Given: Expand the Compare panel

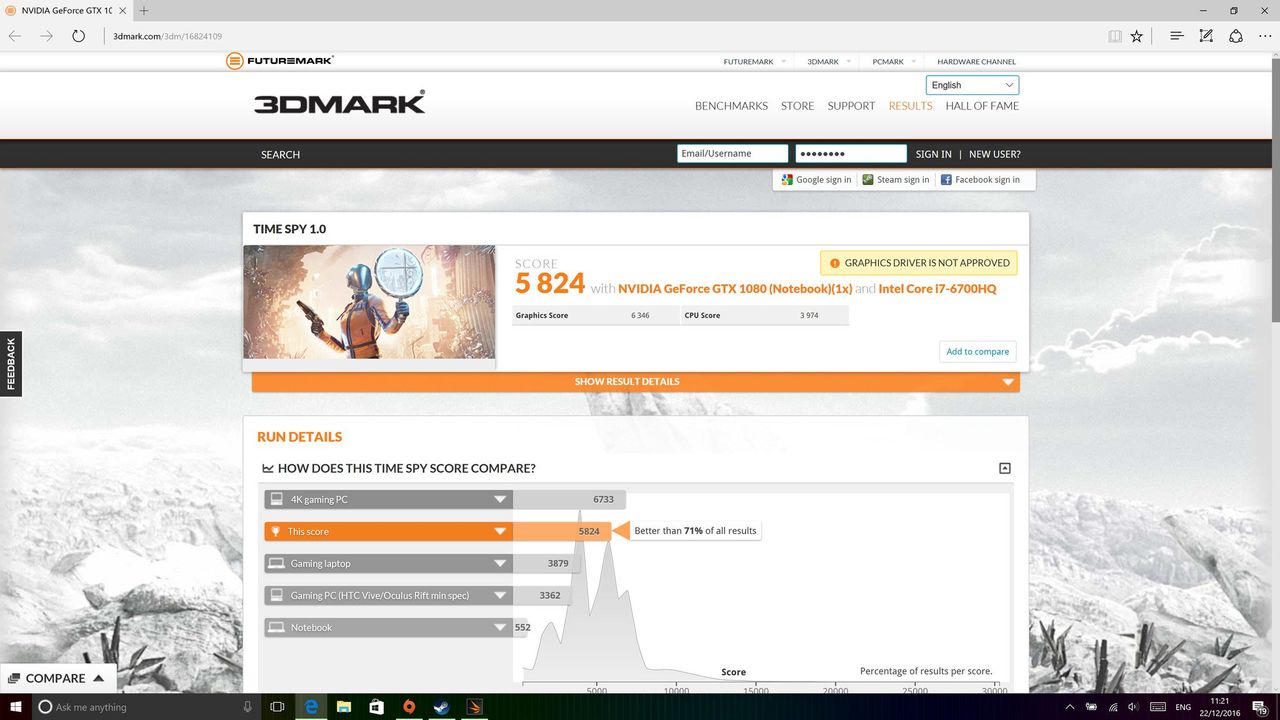Looking at the screenshot, I should (58, 678).
